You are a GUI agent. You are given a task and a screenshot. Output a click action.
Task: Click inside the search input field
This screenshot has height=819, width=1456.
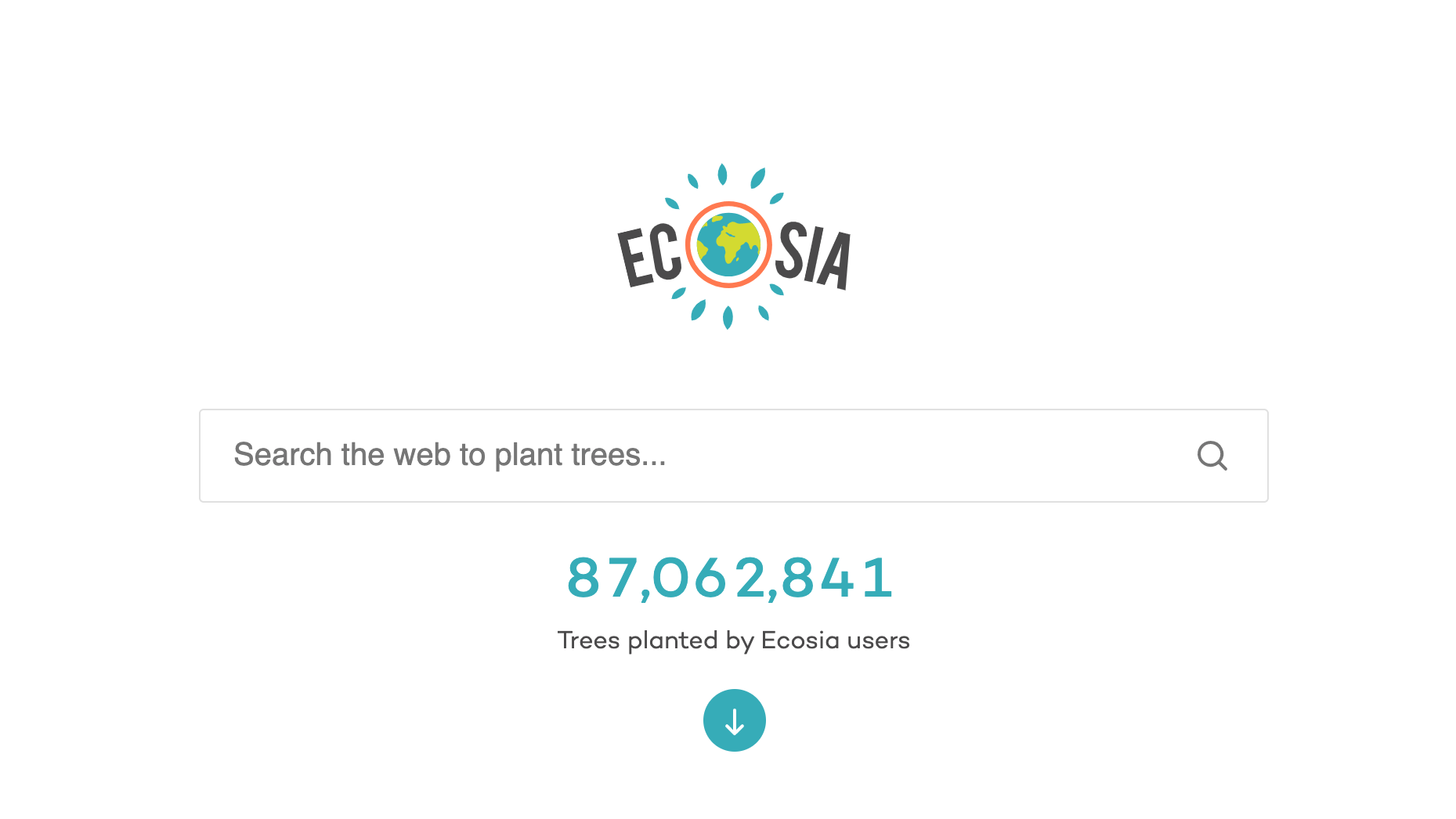[627, 455]
